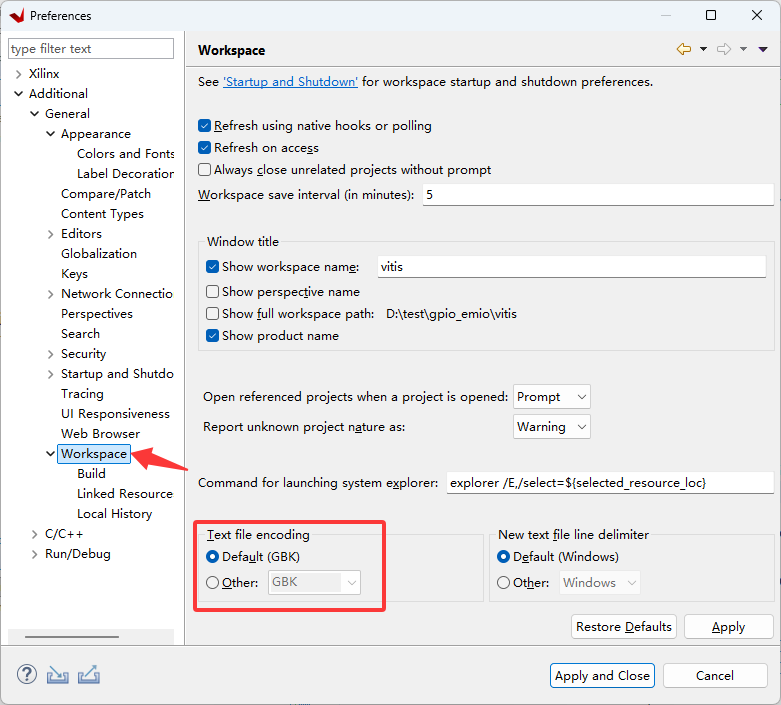Enable Show full workspace path

tap(212, 313)
